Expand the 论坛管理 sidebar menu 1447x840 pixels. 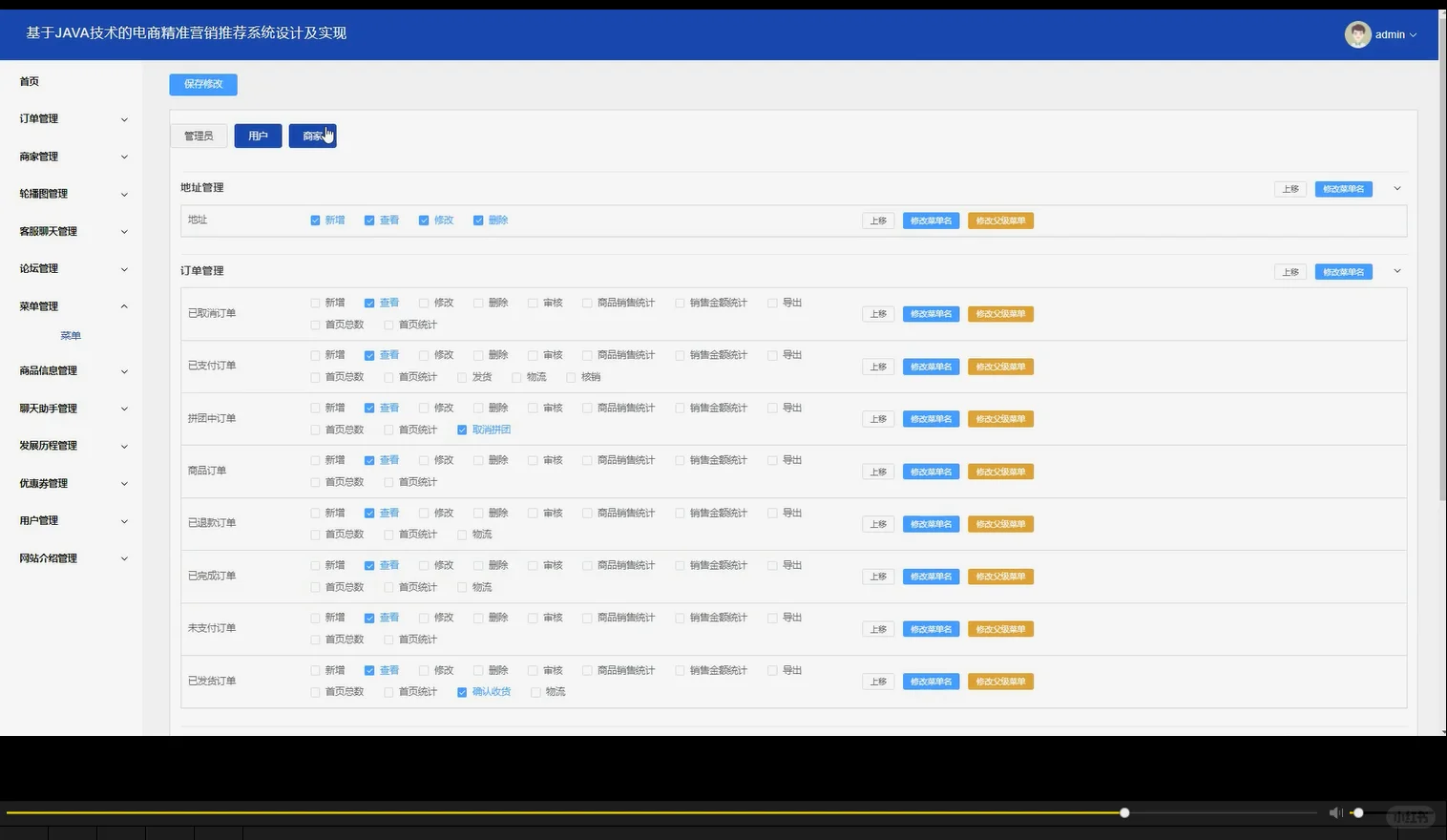[x=72, y=269]
